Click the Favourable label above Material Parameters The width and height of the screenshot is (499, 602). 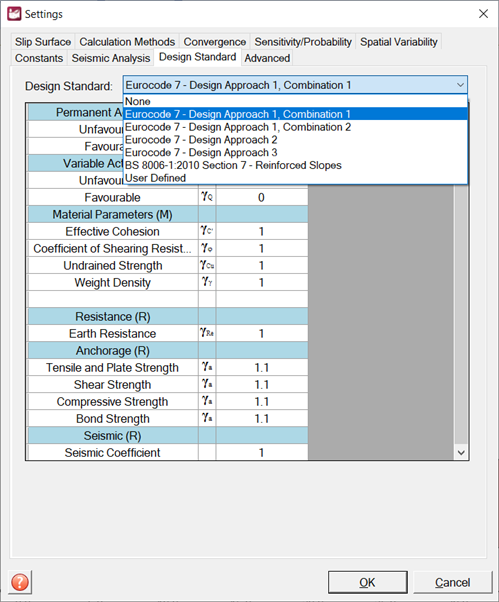112,197
